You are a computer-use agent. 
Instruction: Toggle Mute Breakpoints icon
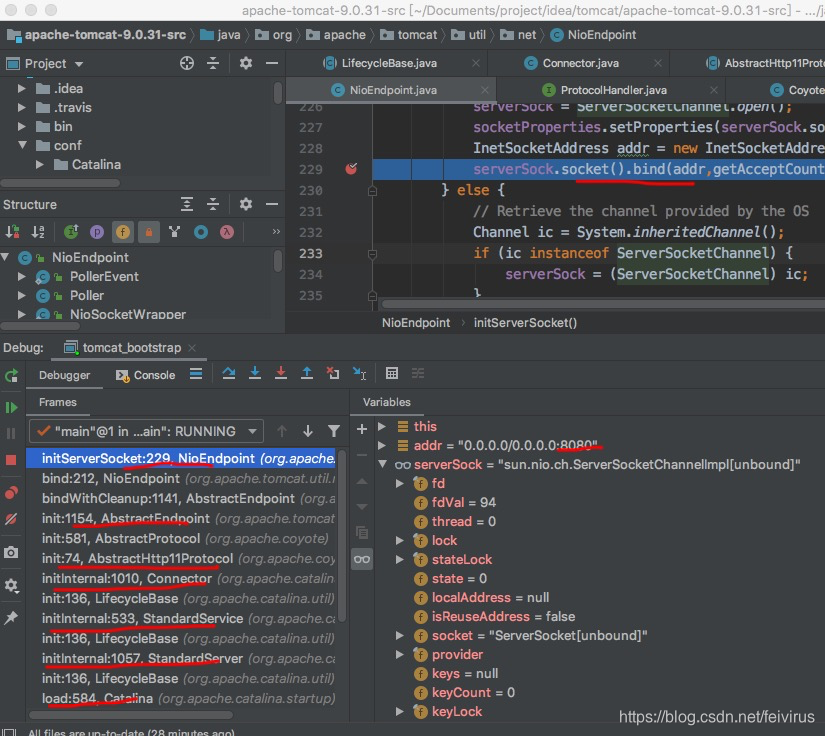click(x=11, y=519)
